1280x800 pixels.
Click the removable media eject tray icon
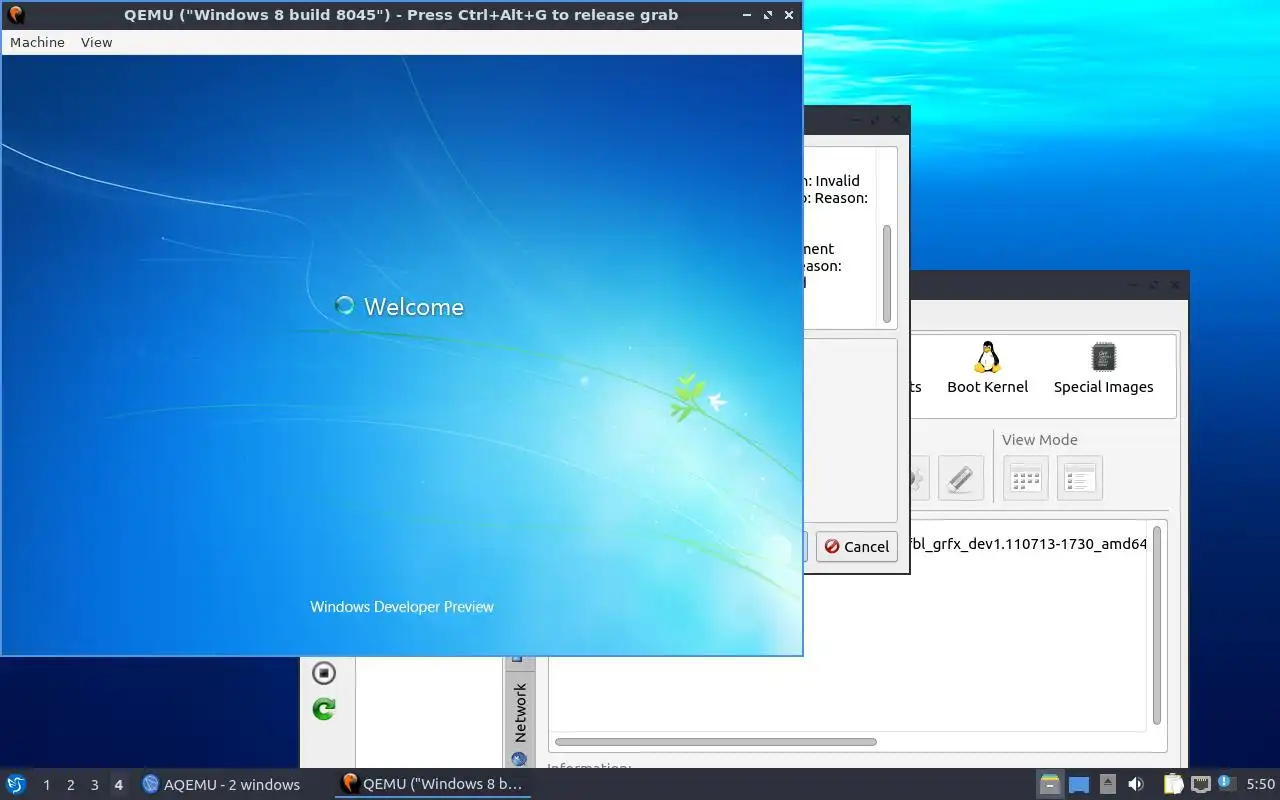[1108, 784]
